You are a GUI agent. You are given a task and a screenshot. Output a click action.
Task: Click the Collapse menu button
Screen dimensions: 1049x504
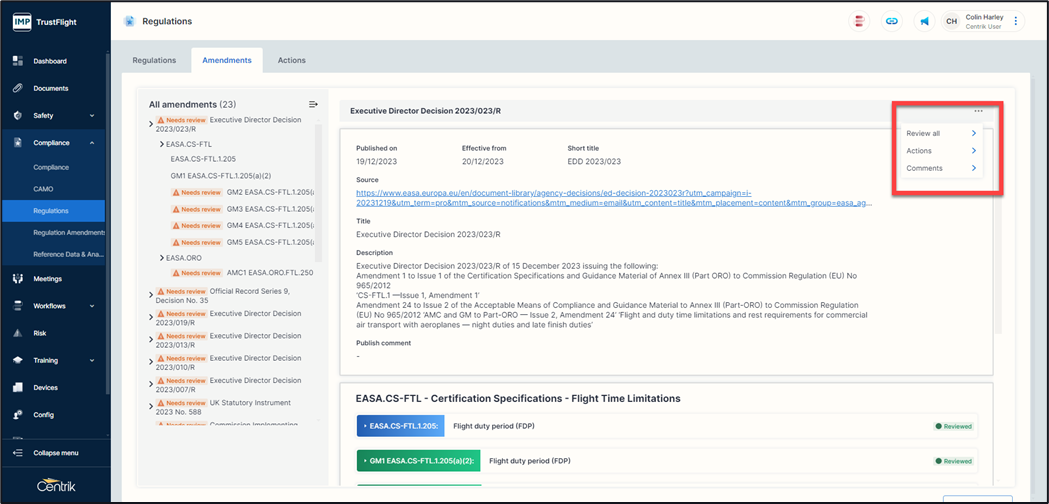pos(55,453)
